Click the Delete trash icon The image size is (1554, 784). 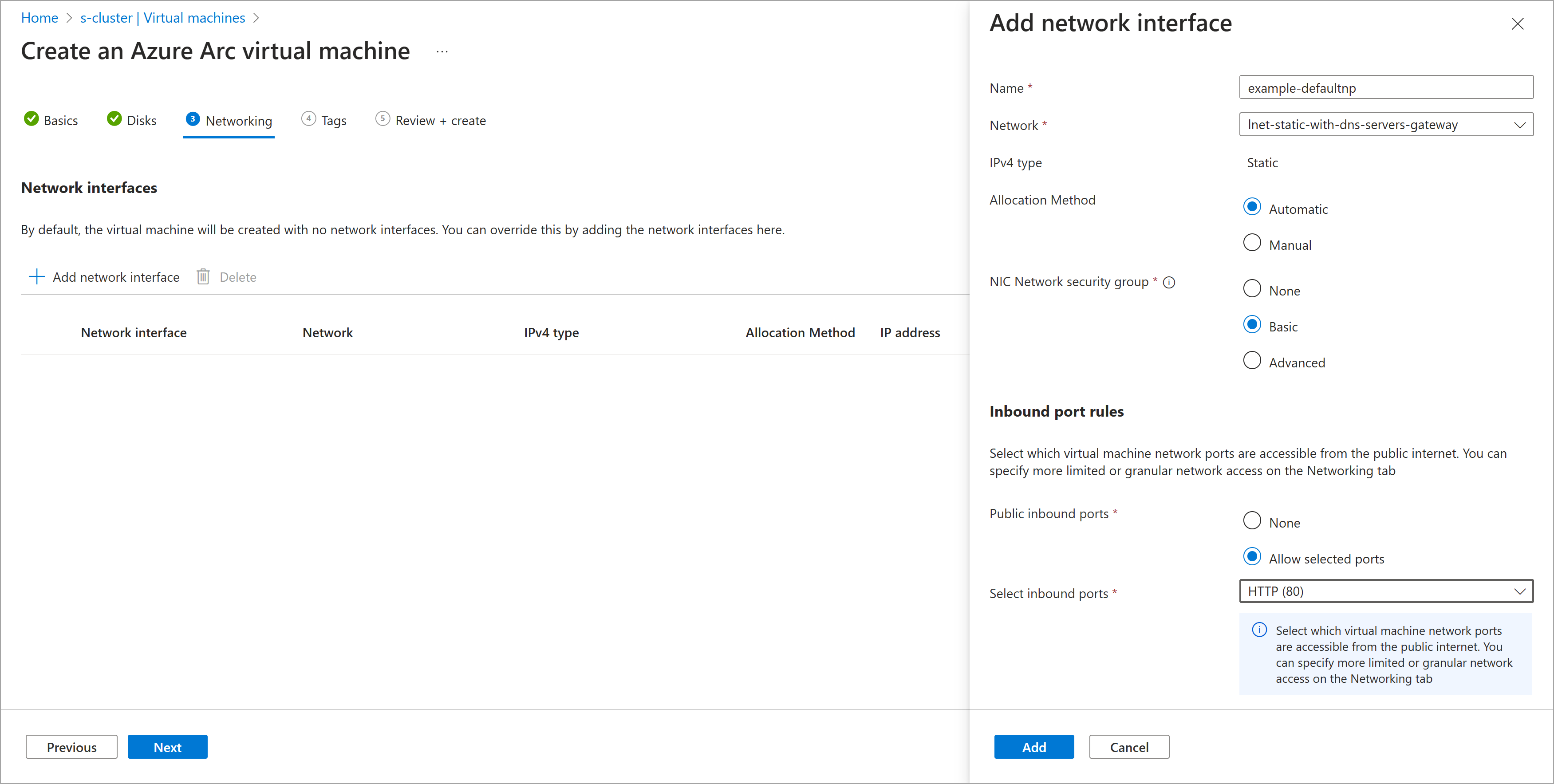203,276
